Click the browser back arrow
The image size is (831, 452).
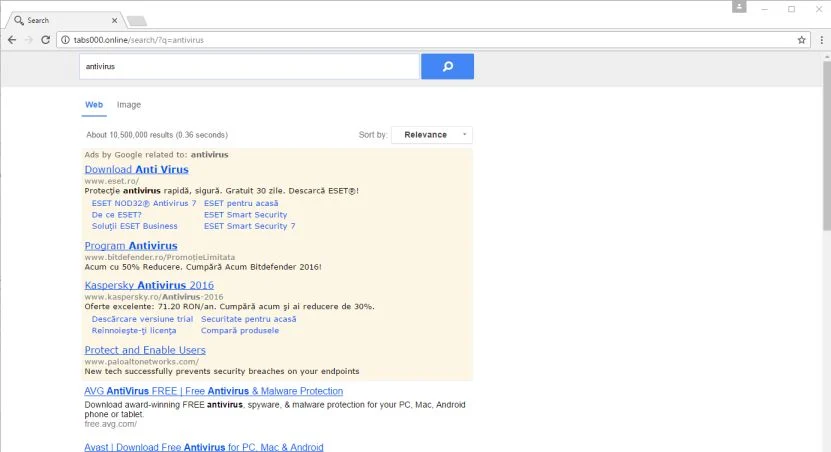point(12,40)
